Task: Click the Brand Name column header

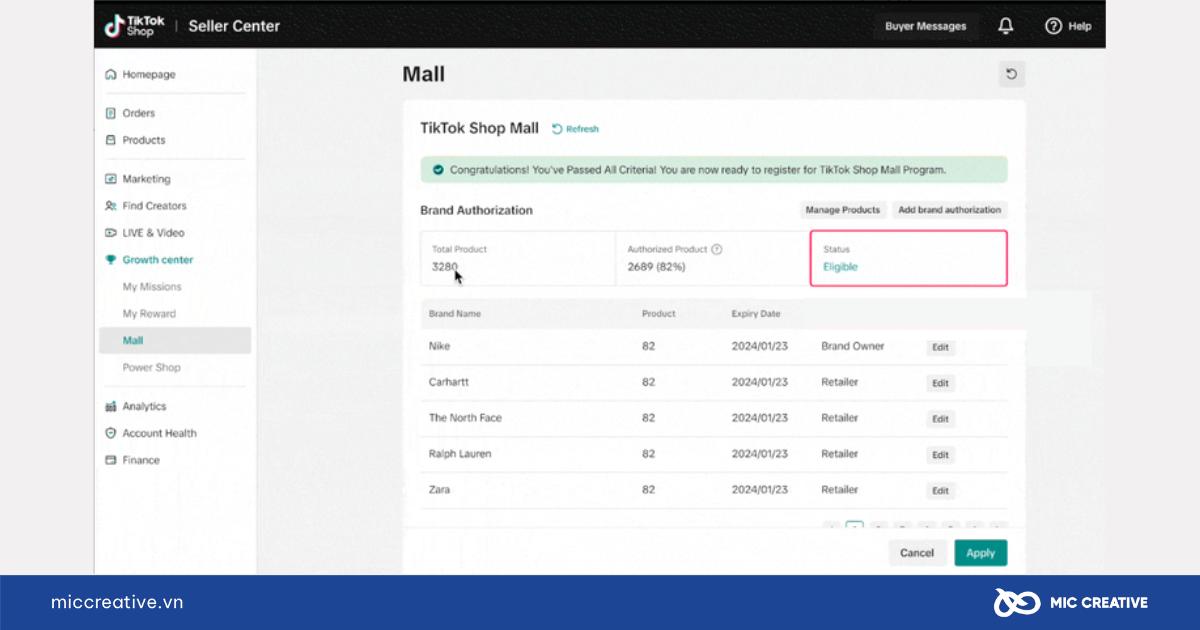Action: [x=455, y=314]
